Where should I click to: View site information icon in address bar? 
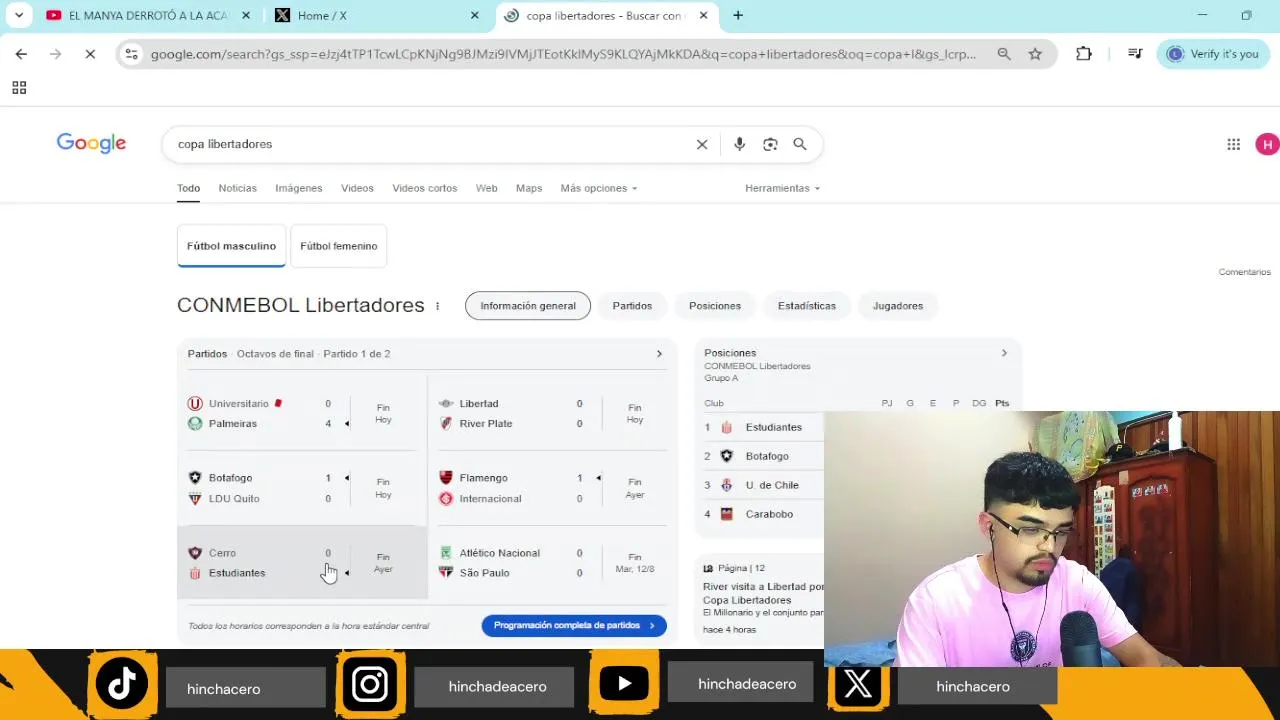(x=131, y=54)
